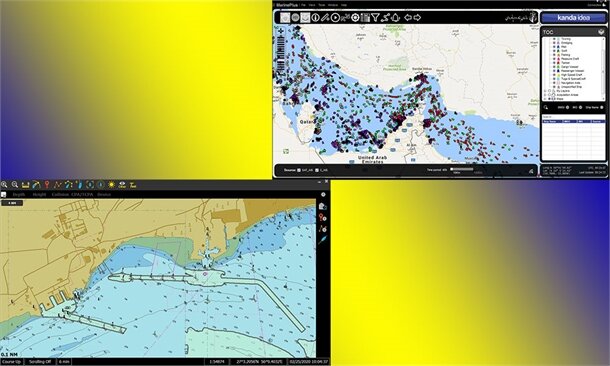Click the zoom in magnifier in chart toolbar
Image resolution: width=610 pixels, height=366 pixels.
(x=4, y=185)
